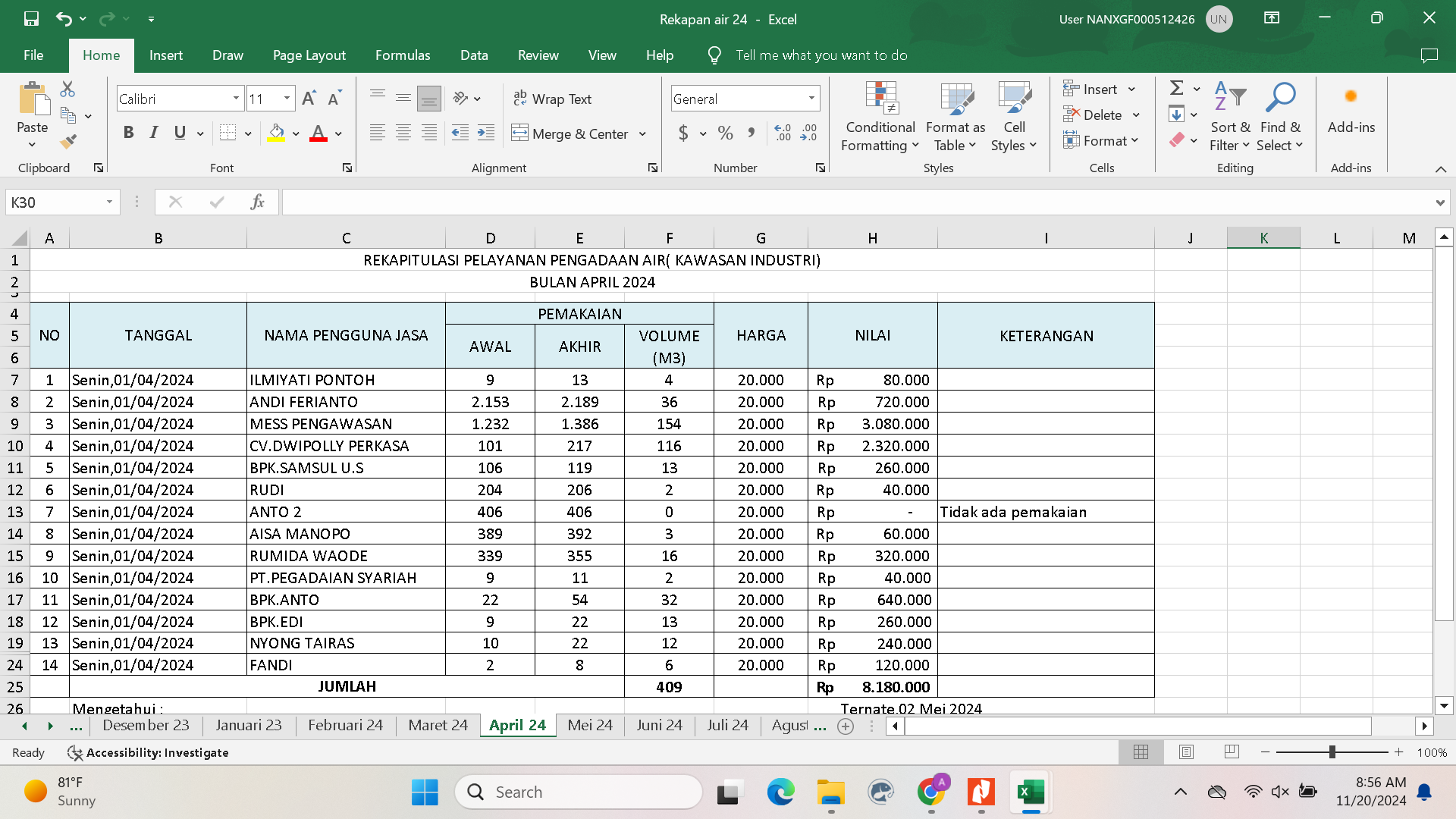Open the Calibri font name dropdown
The height and width of the screenshot is (819, 1456).
point(236,99)
